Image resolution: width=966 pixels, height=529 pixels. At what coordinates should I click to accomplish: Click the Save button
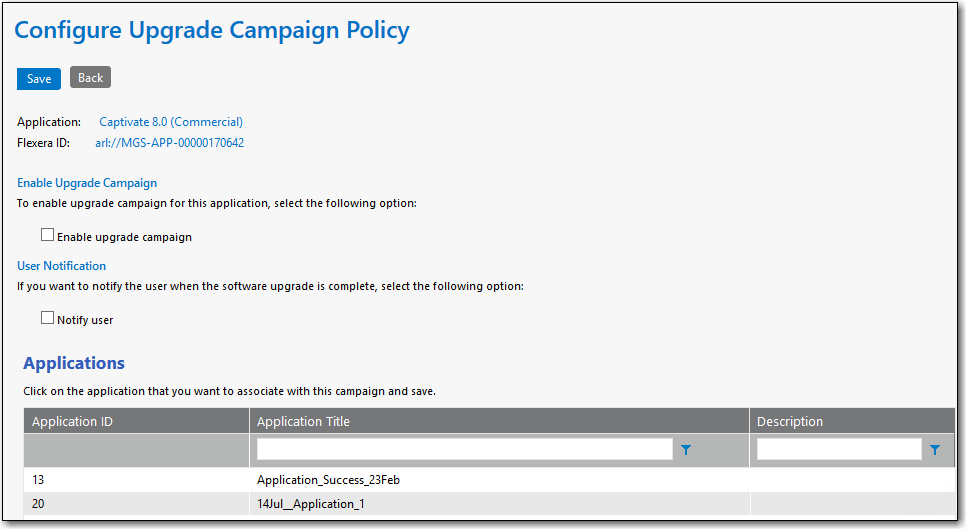[x=39, y=79]
